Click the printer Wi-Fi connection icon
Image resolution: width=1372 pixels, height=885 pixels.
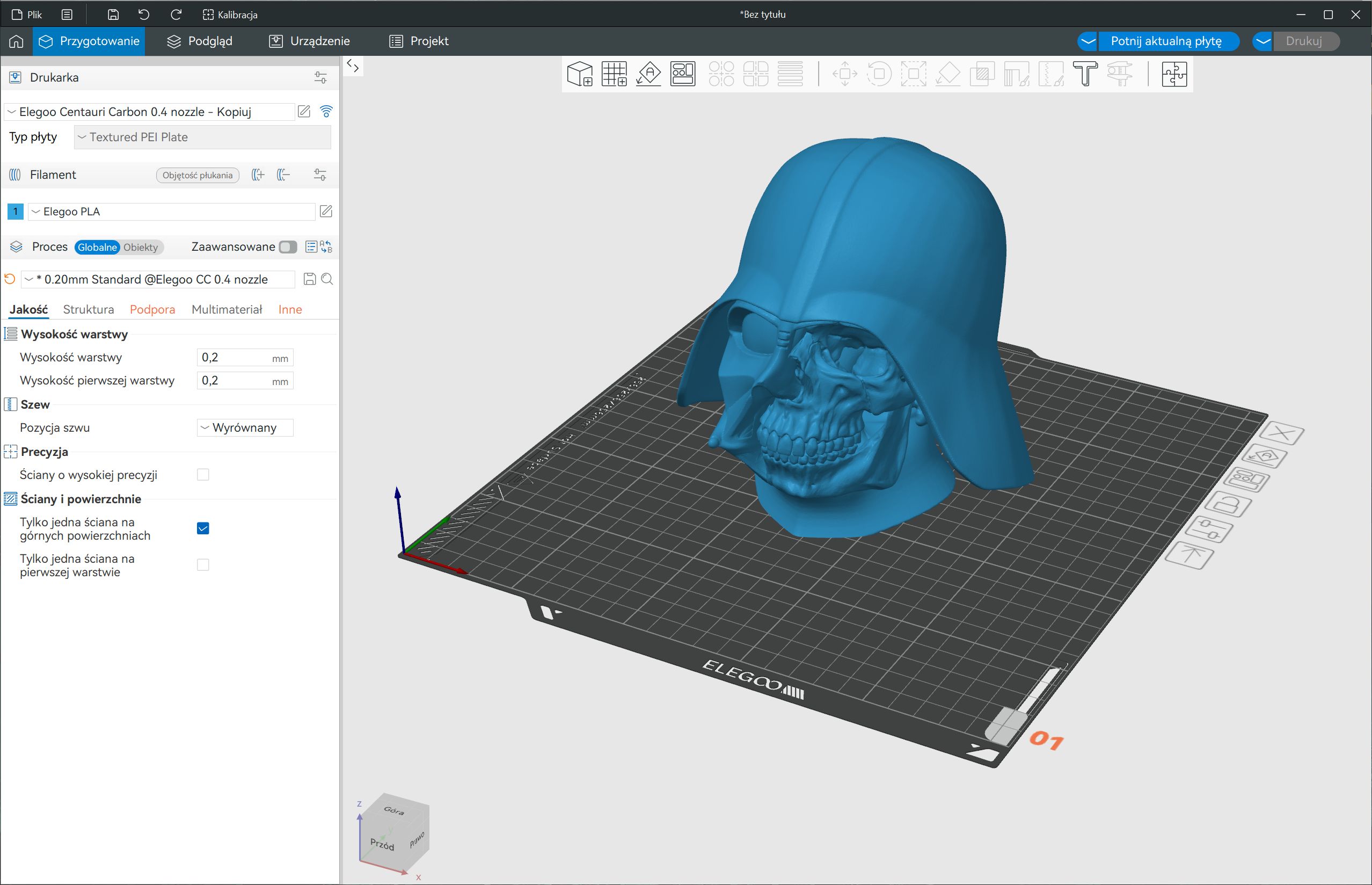(326, 112)
